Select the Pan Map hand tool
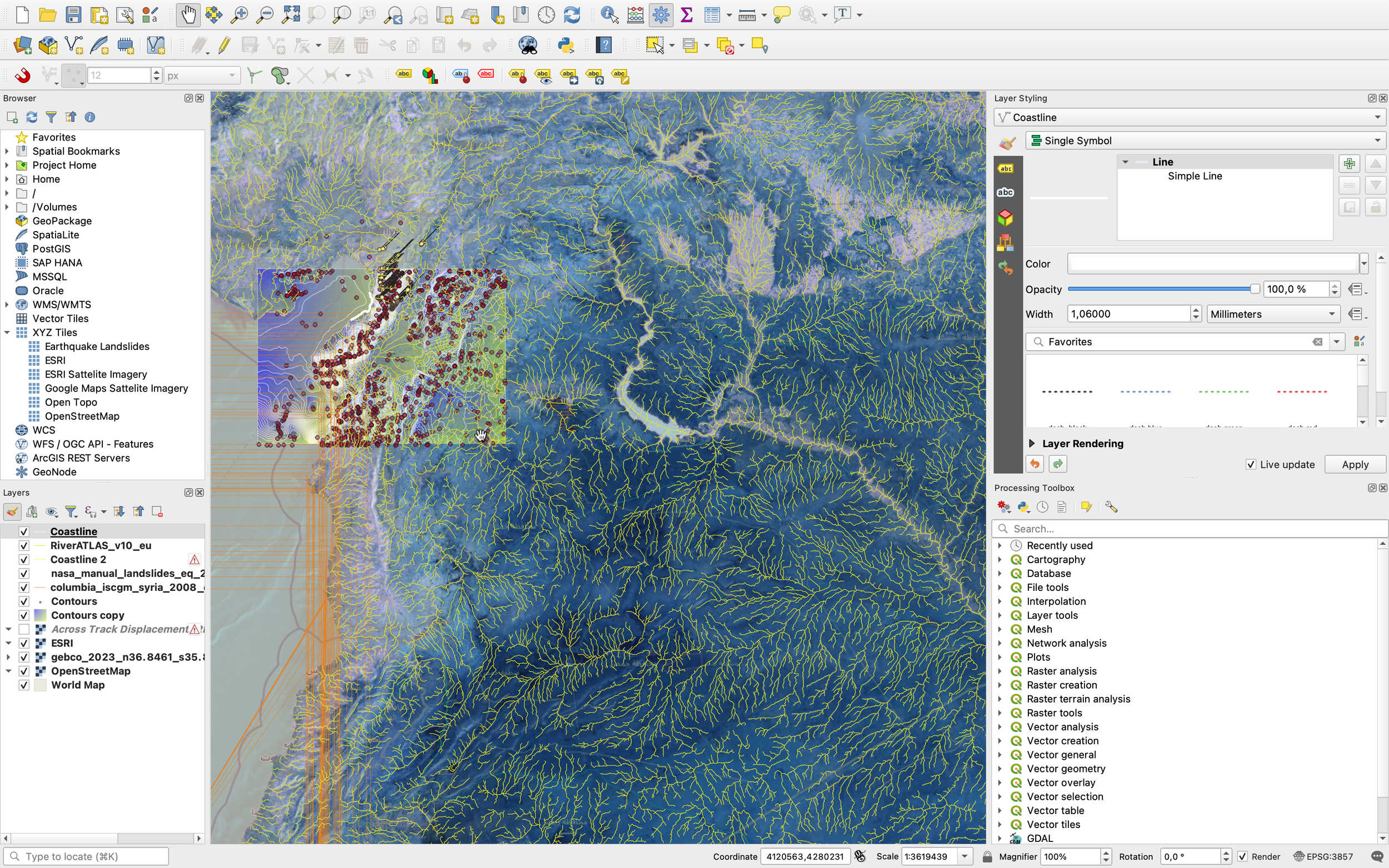 tap(188, 14)
